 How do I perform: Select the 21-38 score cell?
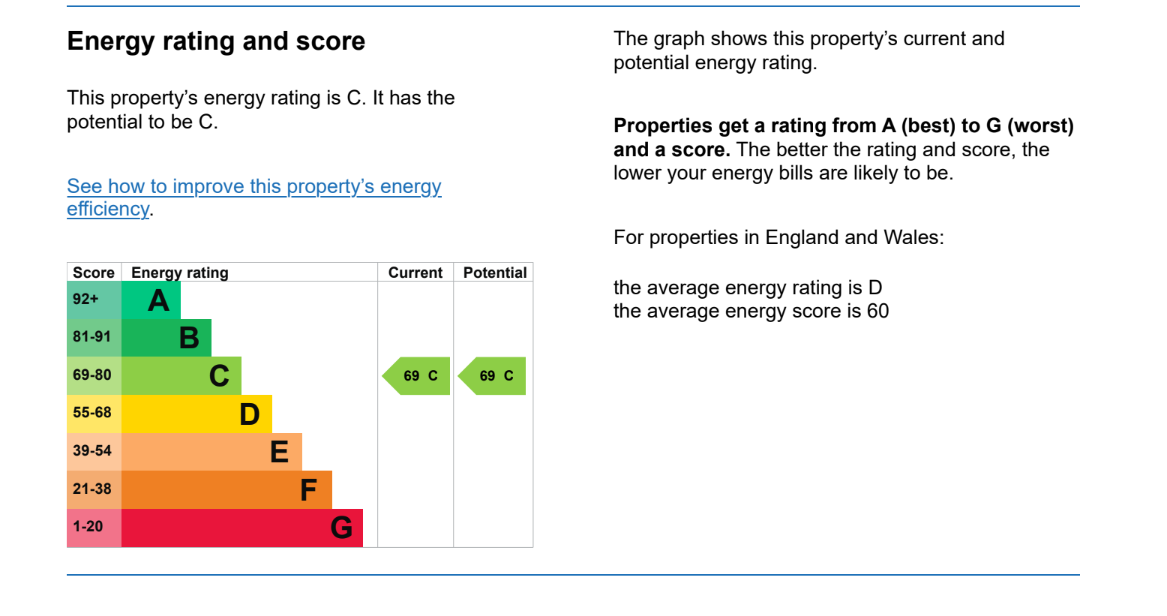point(95,490)
